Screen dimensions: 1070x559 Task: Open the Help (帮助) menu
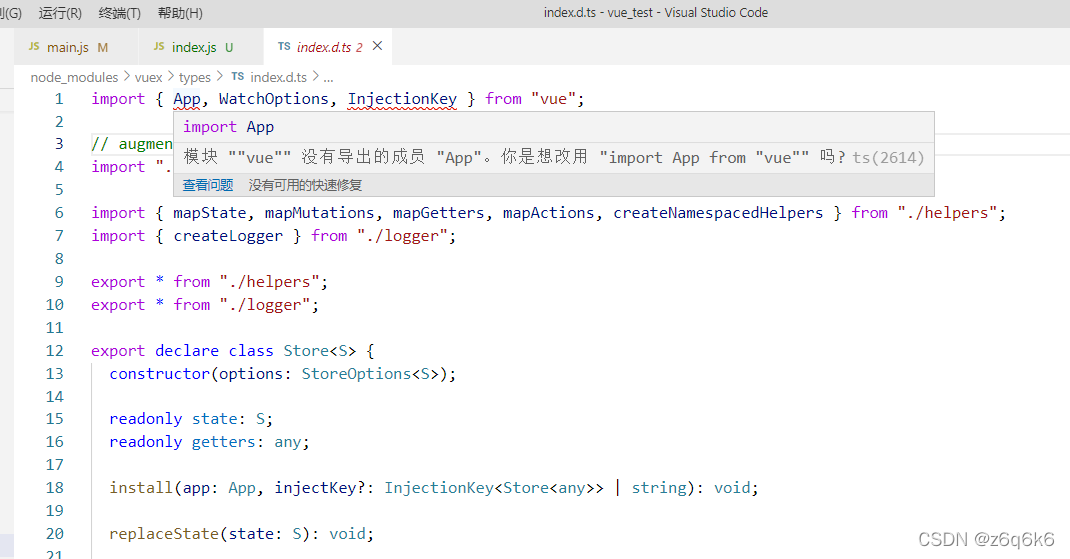tap(180, 13)
